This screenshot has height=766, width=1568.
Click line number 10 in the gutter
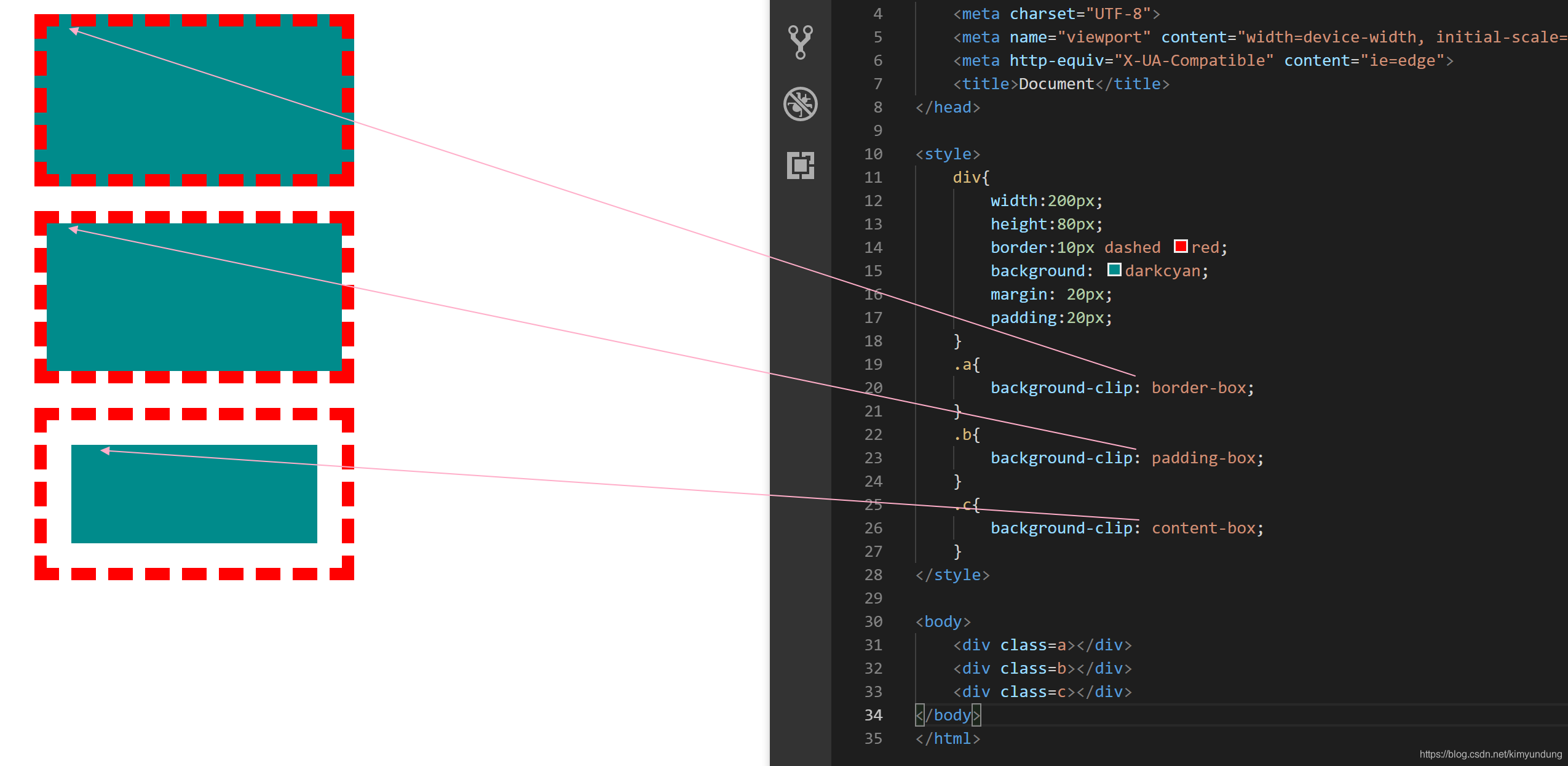(873, 154)
